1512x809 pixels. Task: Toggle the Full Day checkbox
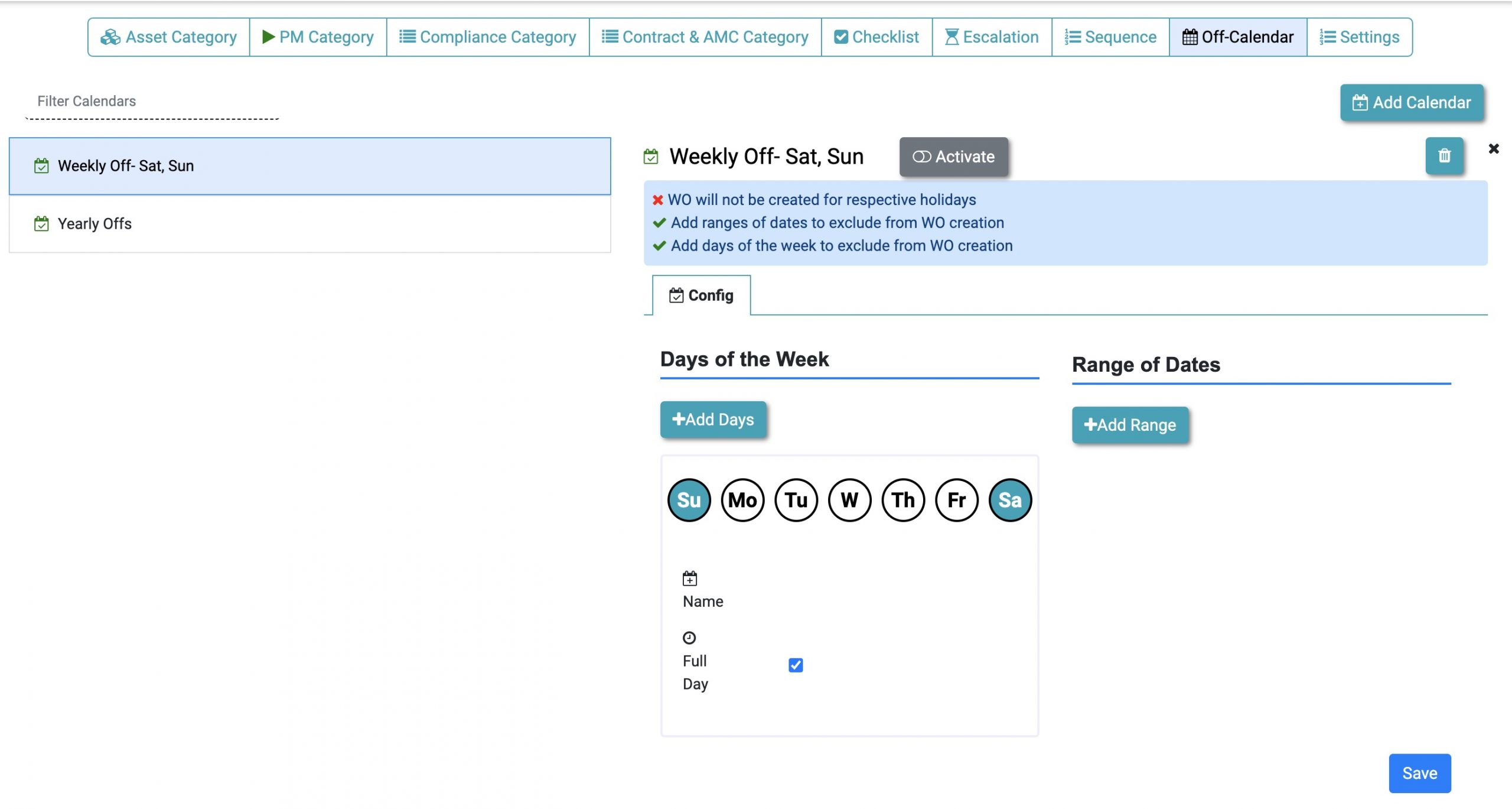[x=795, y=665]
